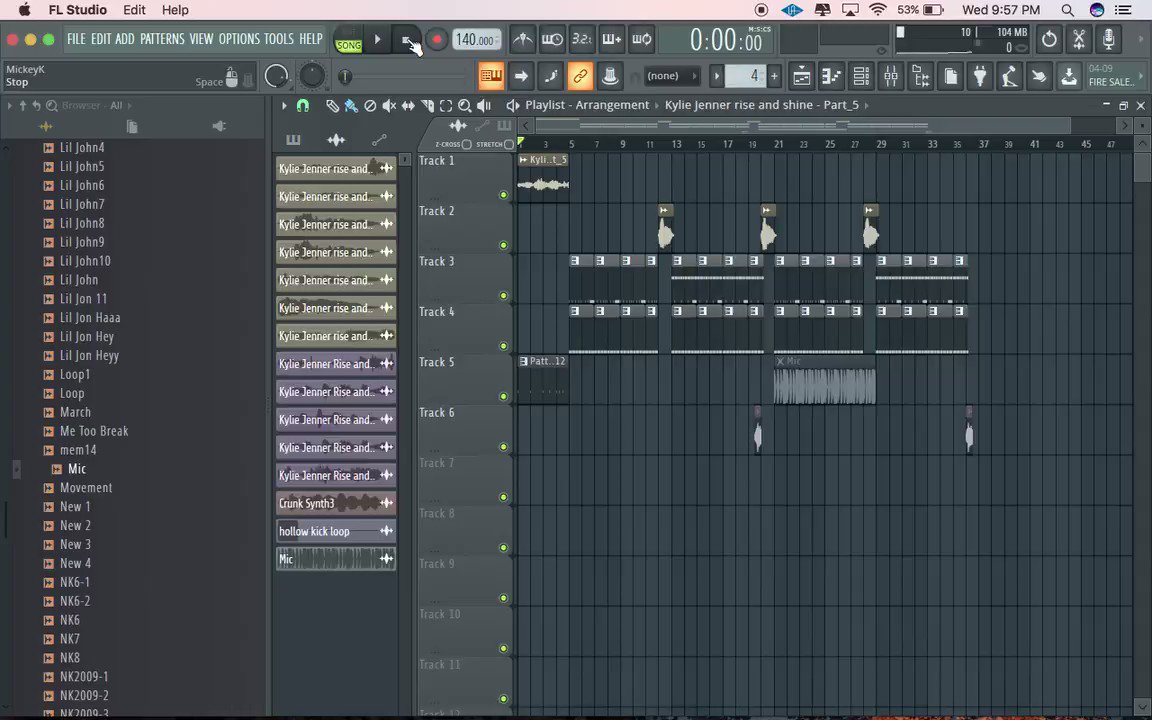Enable the STRETCH checkbox
This screenshot has height=720, width=1152.
pos(509,145)
